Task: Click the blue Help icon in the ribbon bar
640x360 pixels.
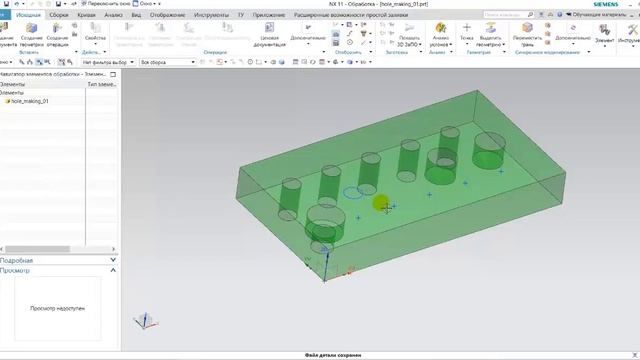Action: pos(560,15)
